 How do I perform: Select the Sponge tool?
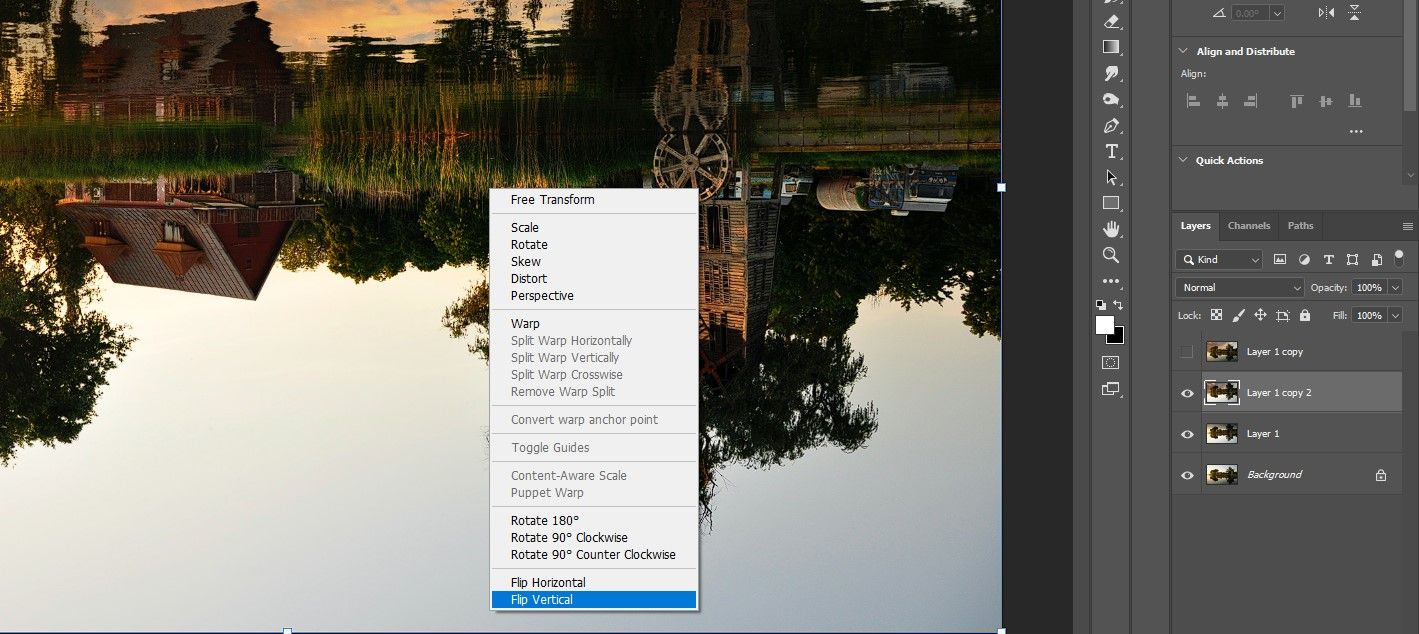coord(1111,99)
